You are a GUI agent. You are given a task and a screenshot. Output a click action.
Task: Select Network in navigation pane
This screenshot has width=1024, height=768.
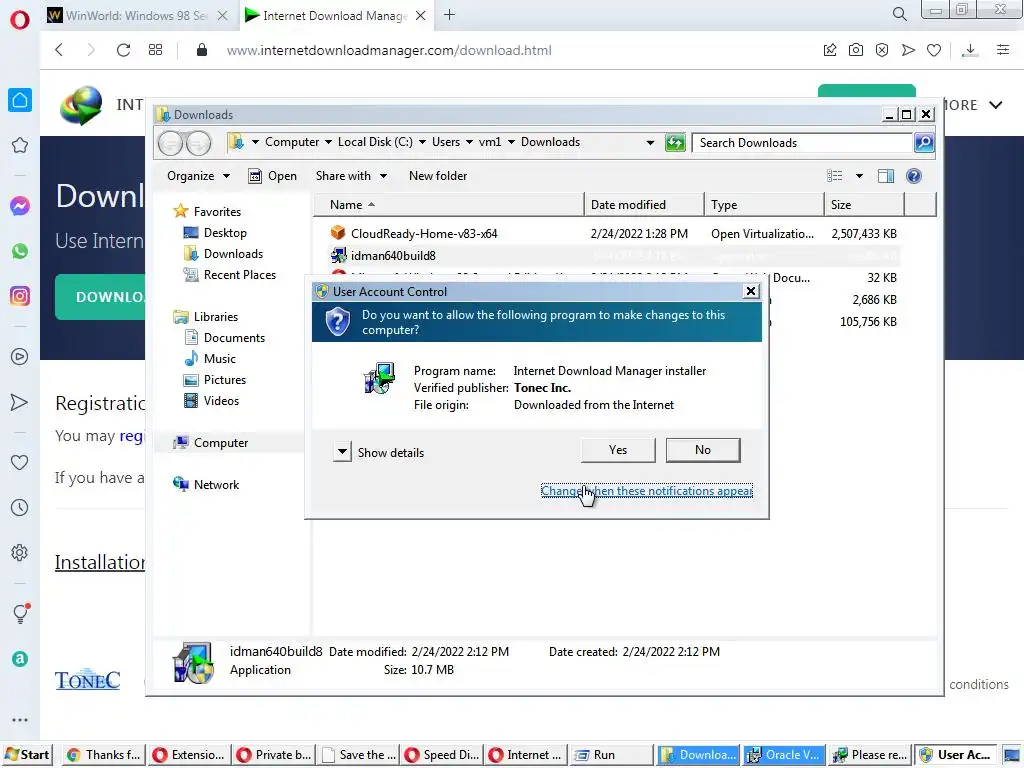(206, 484)
